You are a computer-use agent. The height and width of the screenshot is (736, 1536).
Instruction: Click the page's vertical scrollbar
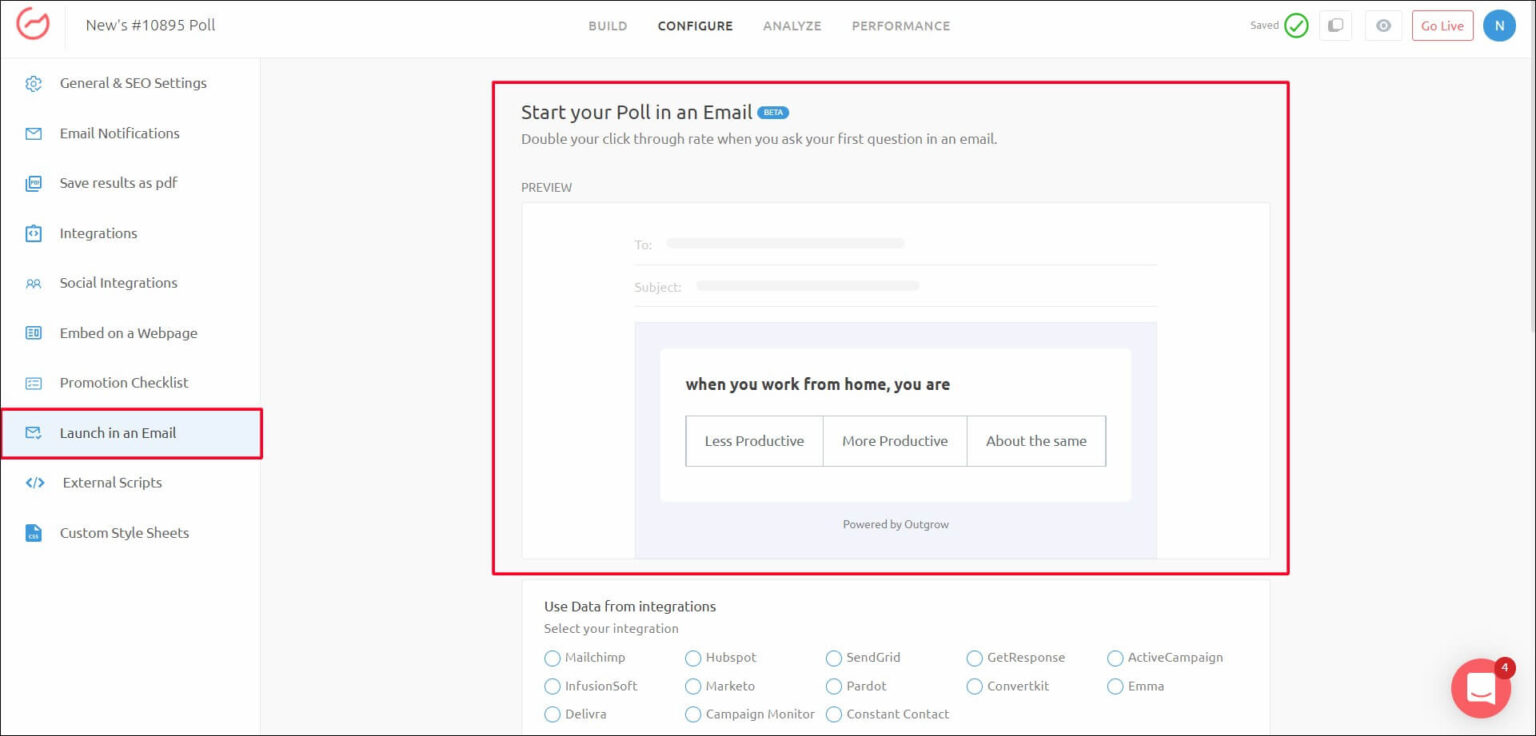tap(1531, 200)
